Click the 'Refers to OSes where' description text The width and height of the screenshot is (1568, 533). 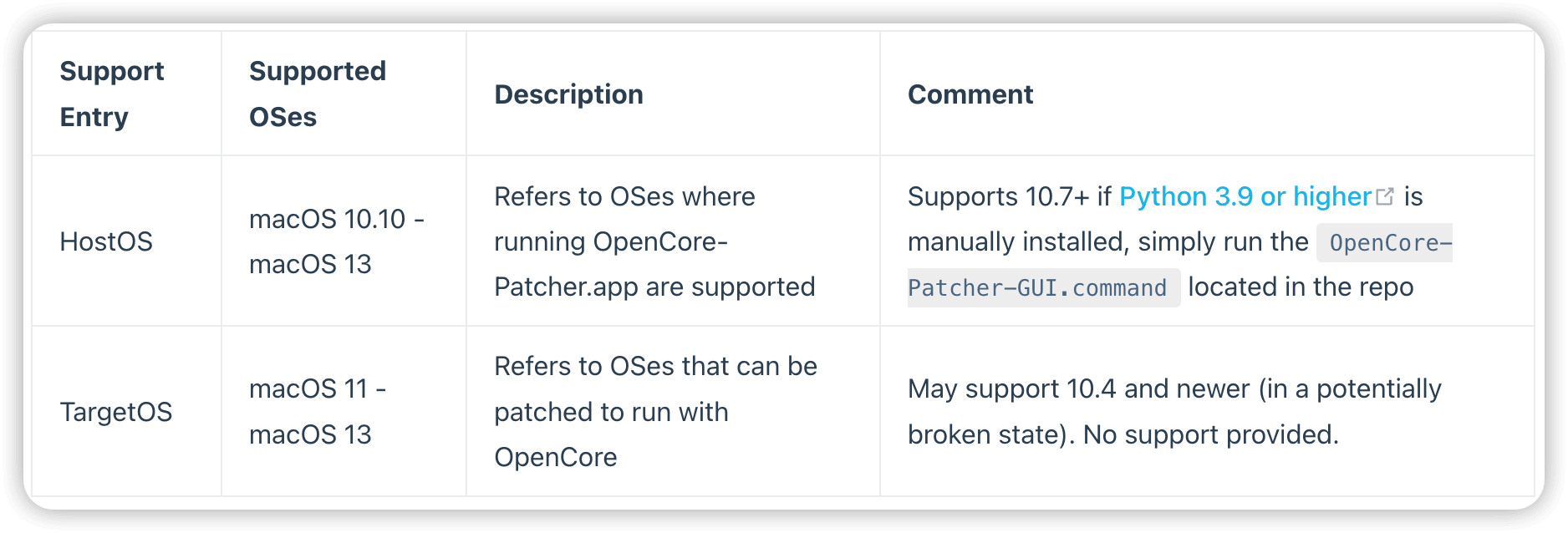click(x=624, y=196)
